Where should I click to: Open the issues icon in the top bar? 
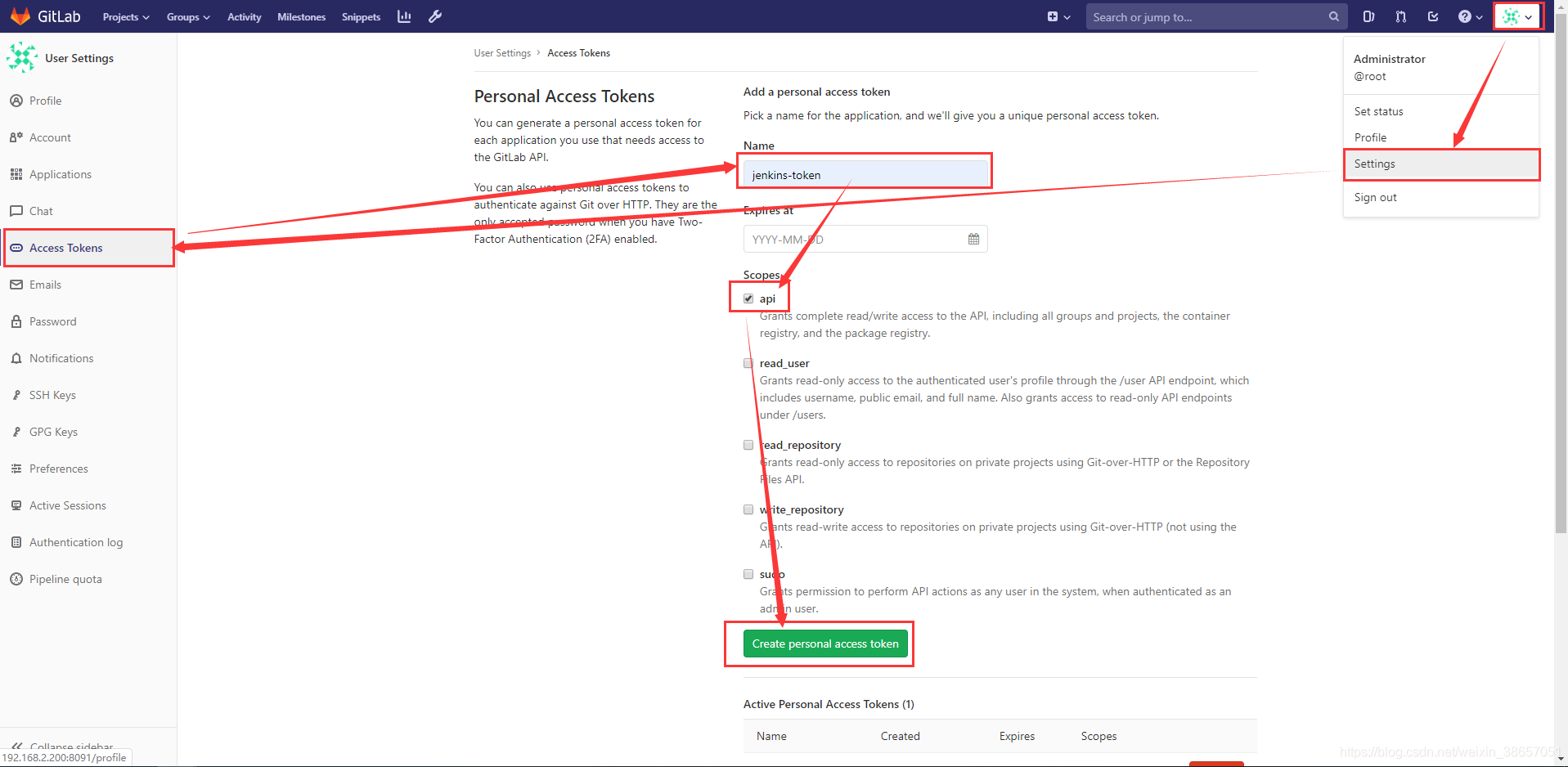(1368, 16)
